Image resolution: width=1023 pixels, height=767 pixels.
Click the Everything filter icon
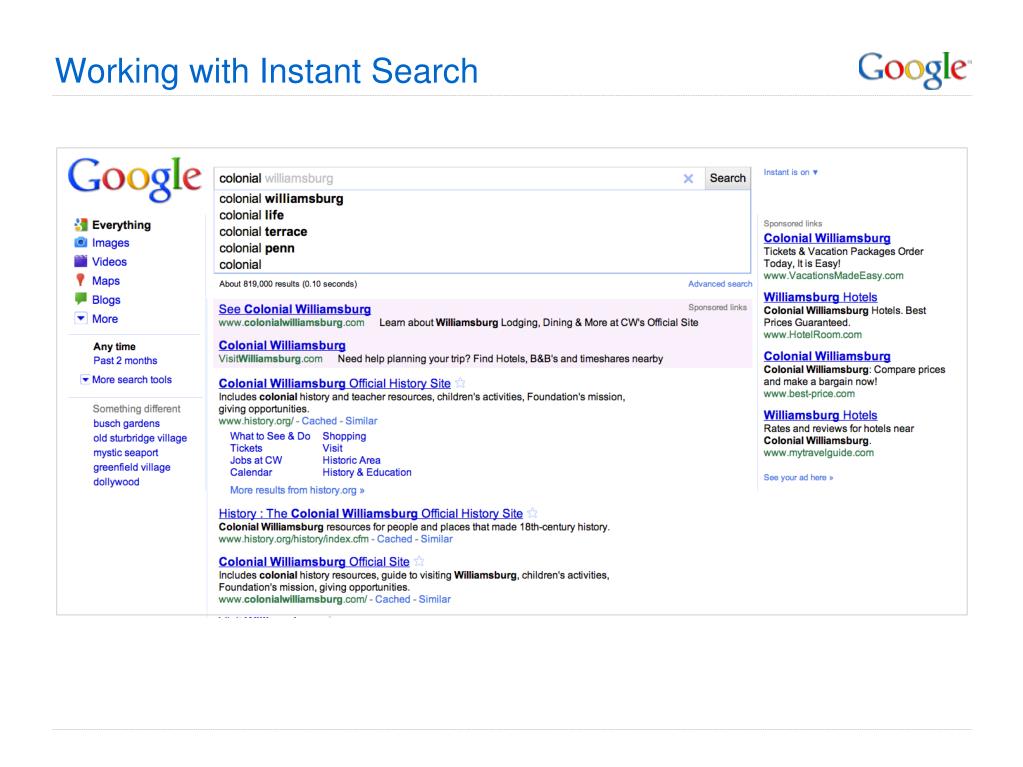pos(81,225)
